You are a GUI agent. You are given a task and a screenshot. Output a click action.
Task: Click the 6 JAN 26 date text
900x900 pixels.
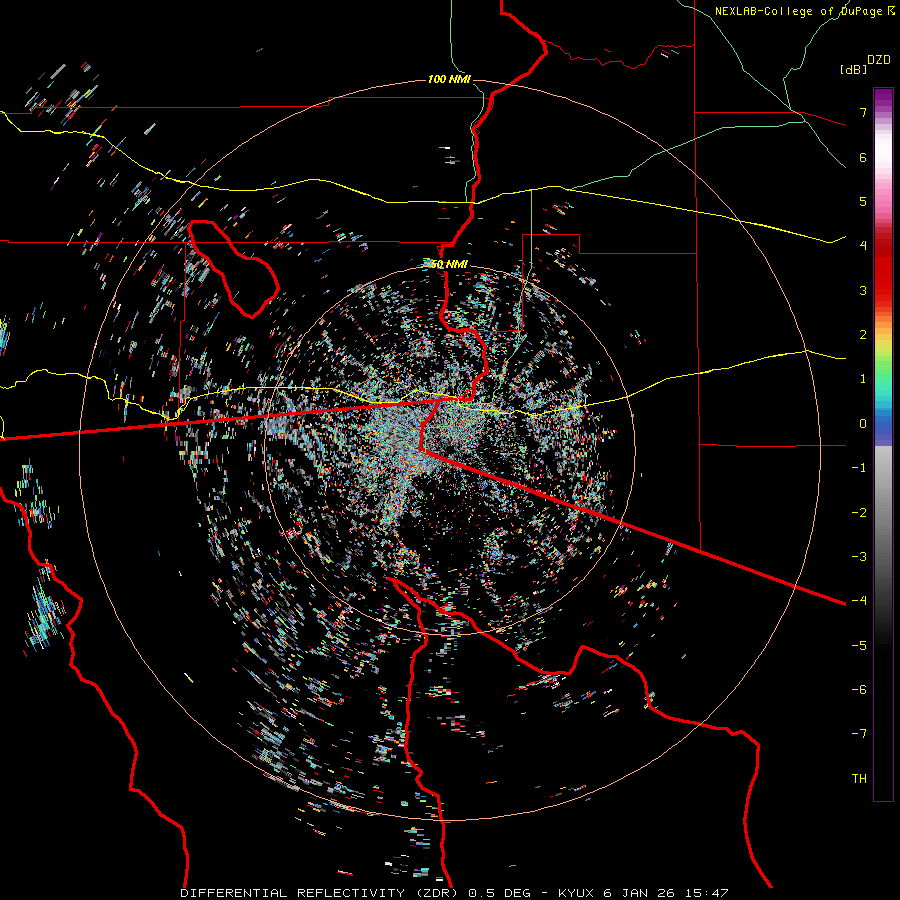coord(639,893)
